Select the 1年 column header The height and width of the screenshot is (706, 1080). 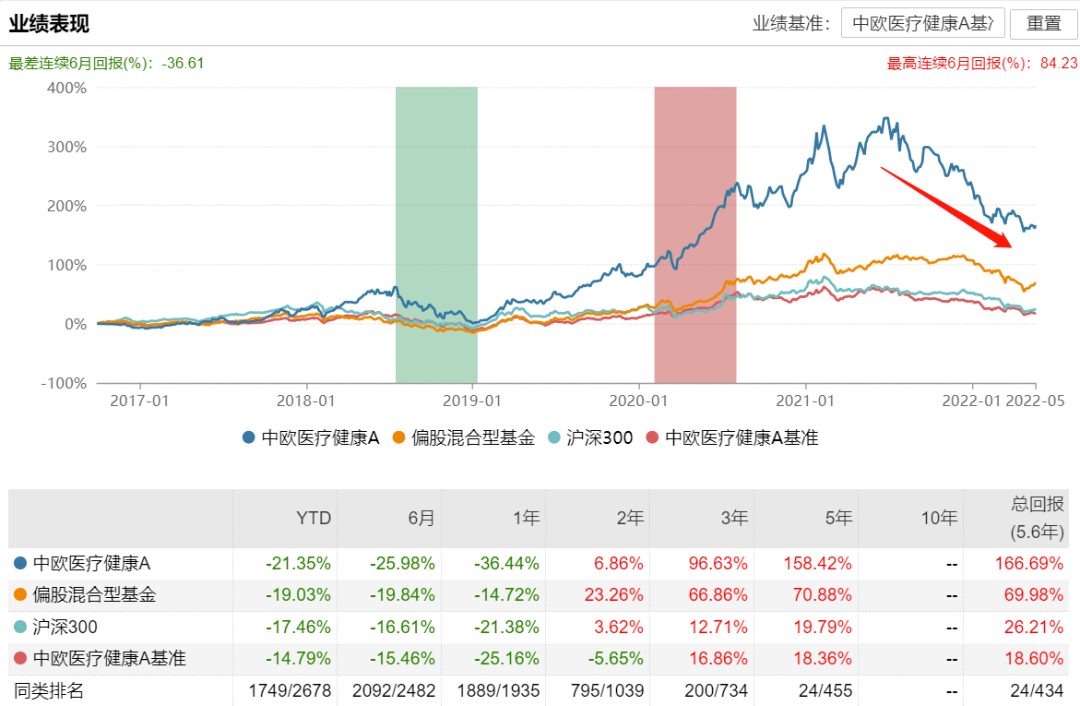(x=524, y=518)
